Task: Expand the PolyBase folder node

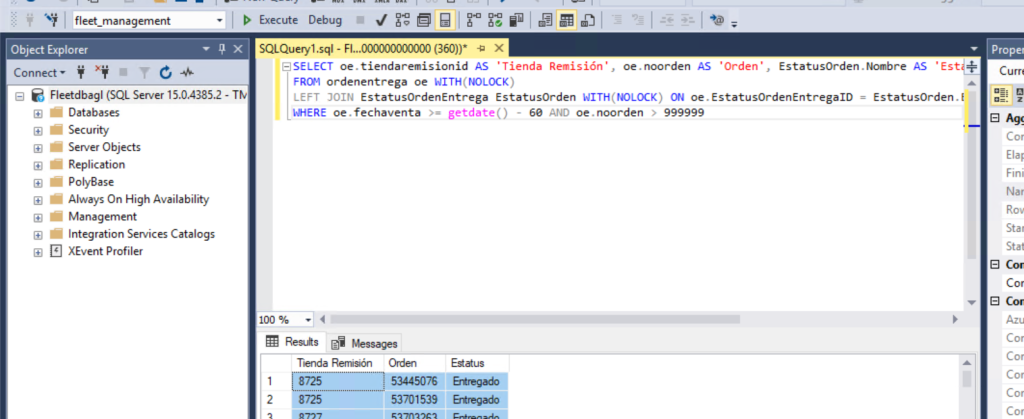Action: [38, 183]
